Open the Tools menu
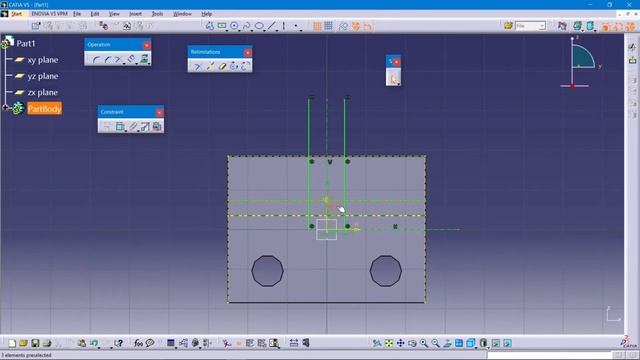Screen dimensions: 640x360 pos(157,14)
